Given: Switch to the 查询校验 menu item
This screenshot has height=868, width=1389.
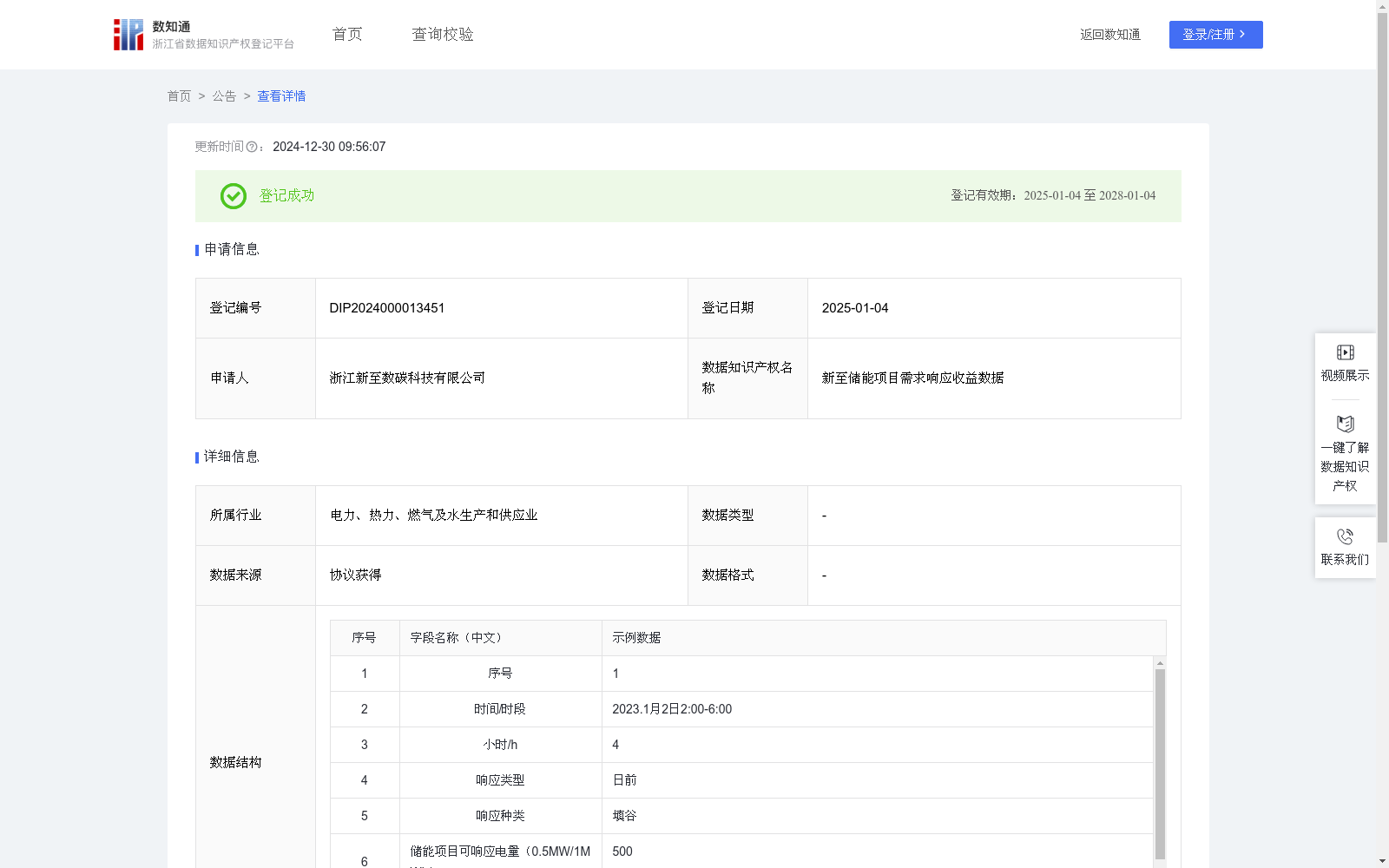Looking at the screenshot, I should pos(443,34).
